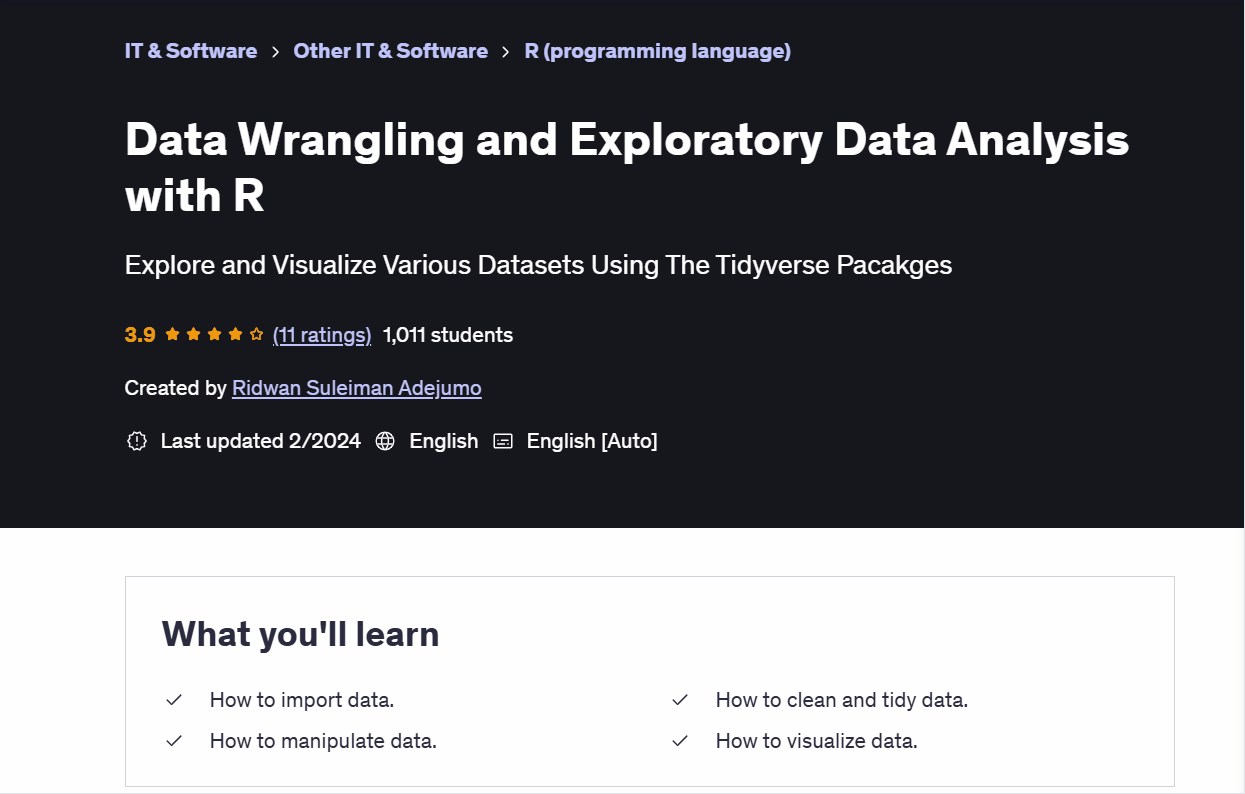Click the breadcrumb chevron before R (programming language)

point(506,51)
